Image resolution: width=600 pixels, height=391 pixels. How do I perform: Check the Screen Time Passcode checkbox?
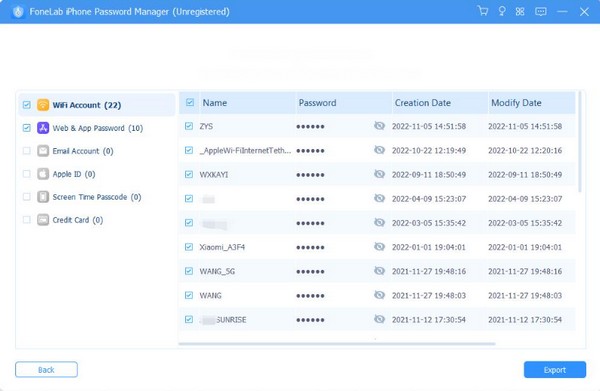click(26, 197)
